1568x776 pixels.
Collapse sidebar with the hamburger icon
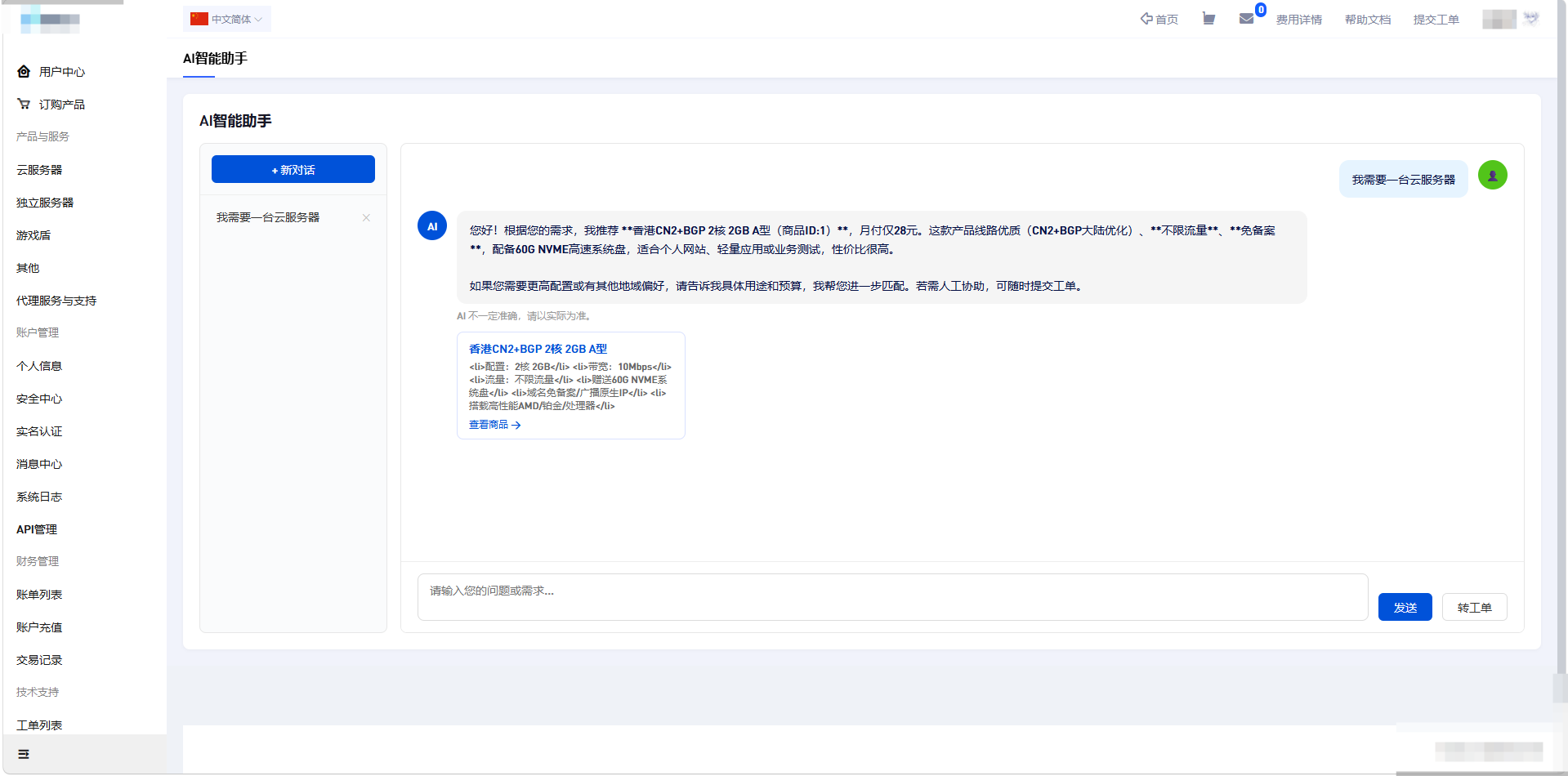pos(24,754)
